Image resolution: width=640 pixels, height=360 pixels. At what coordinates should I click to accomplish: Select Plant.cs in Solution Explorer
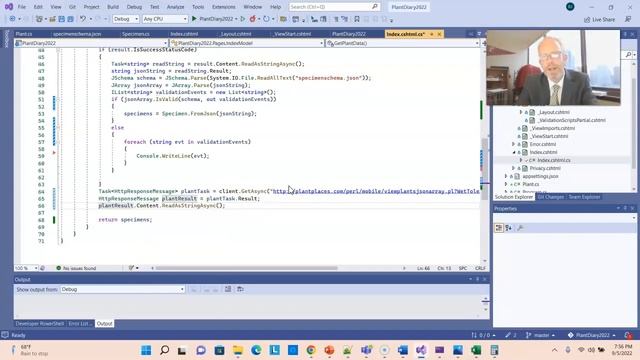tap(531, 184)
